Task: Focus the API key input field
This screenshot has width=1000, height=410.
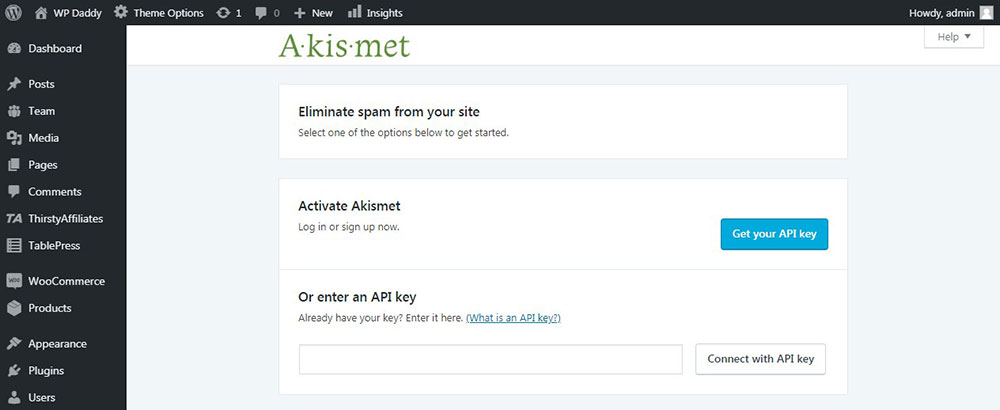Action: coord(491,360)
